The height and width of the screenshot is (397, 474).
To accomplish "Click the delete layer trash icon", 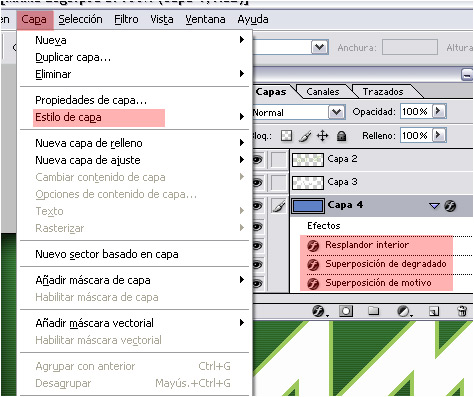I will (x=462, y=311).
